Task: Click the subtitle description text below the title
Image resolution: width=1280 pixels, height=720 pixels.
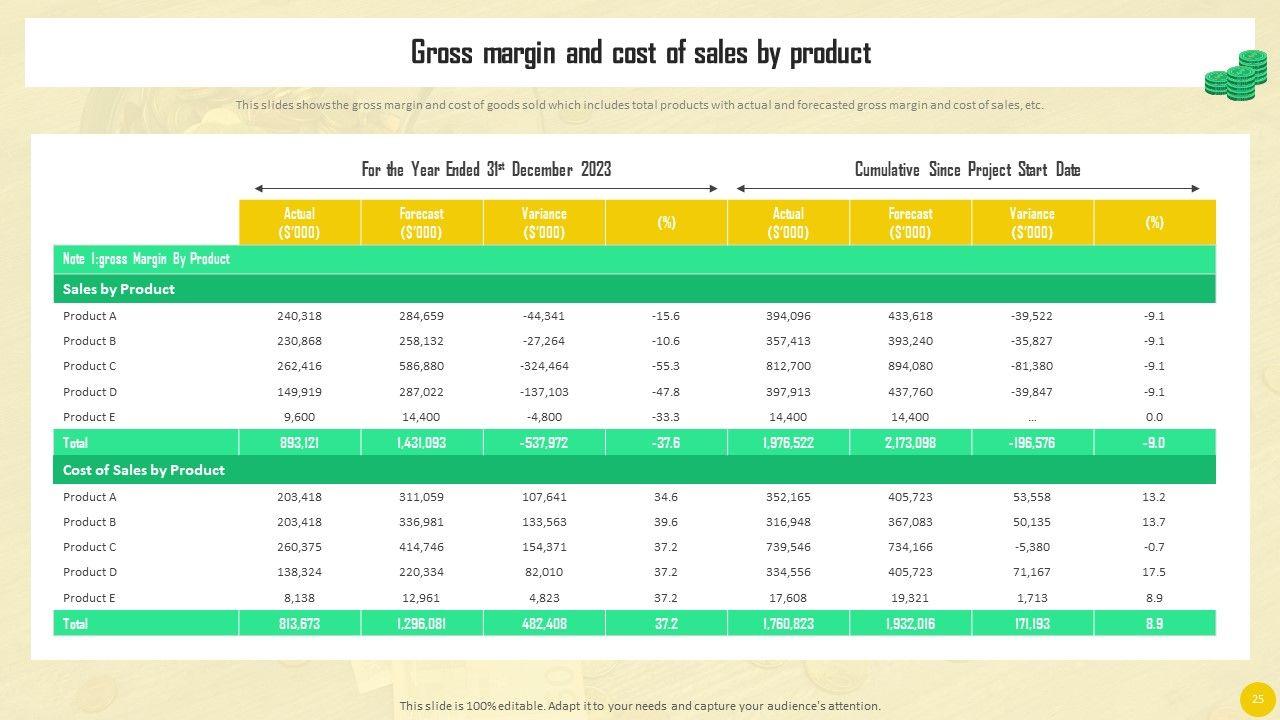Action: tap(640, 105)
